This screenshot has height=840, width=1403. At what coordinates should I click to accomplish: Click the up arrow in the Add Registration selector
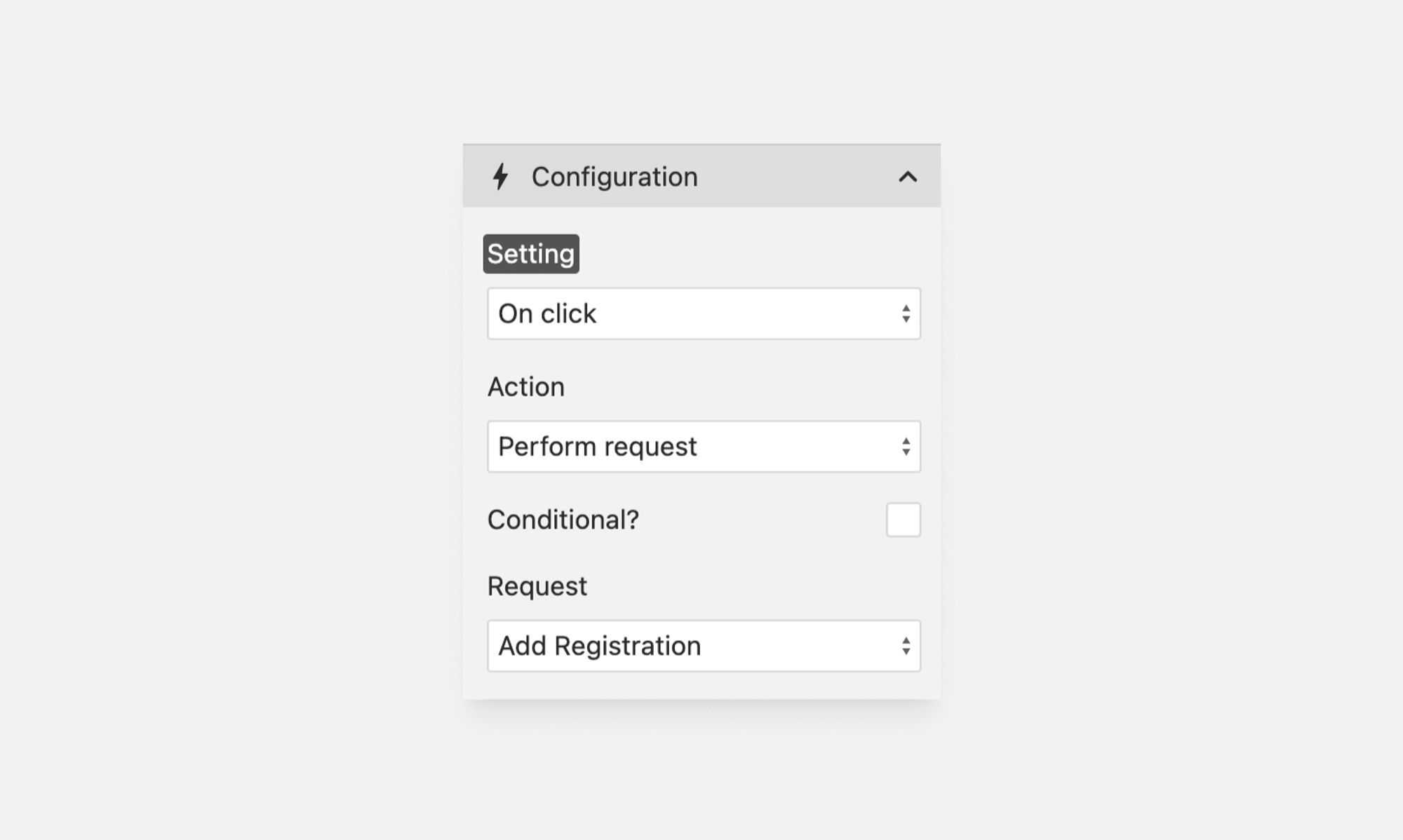pyautogui.click(x=906, y=640)
